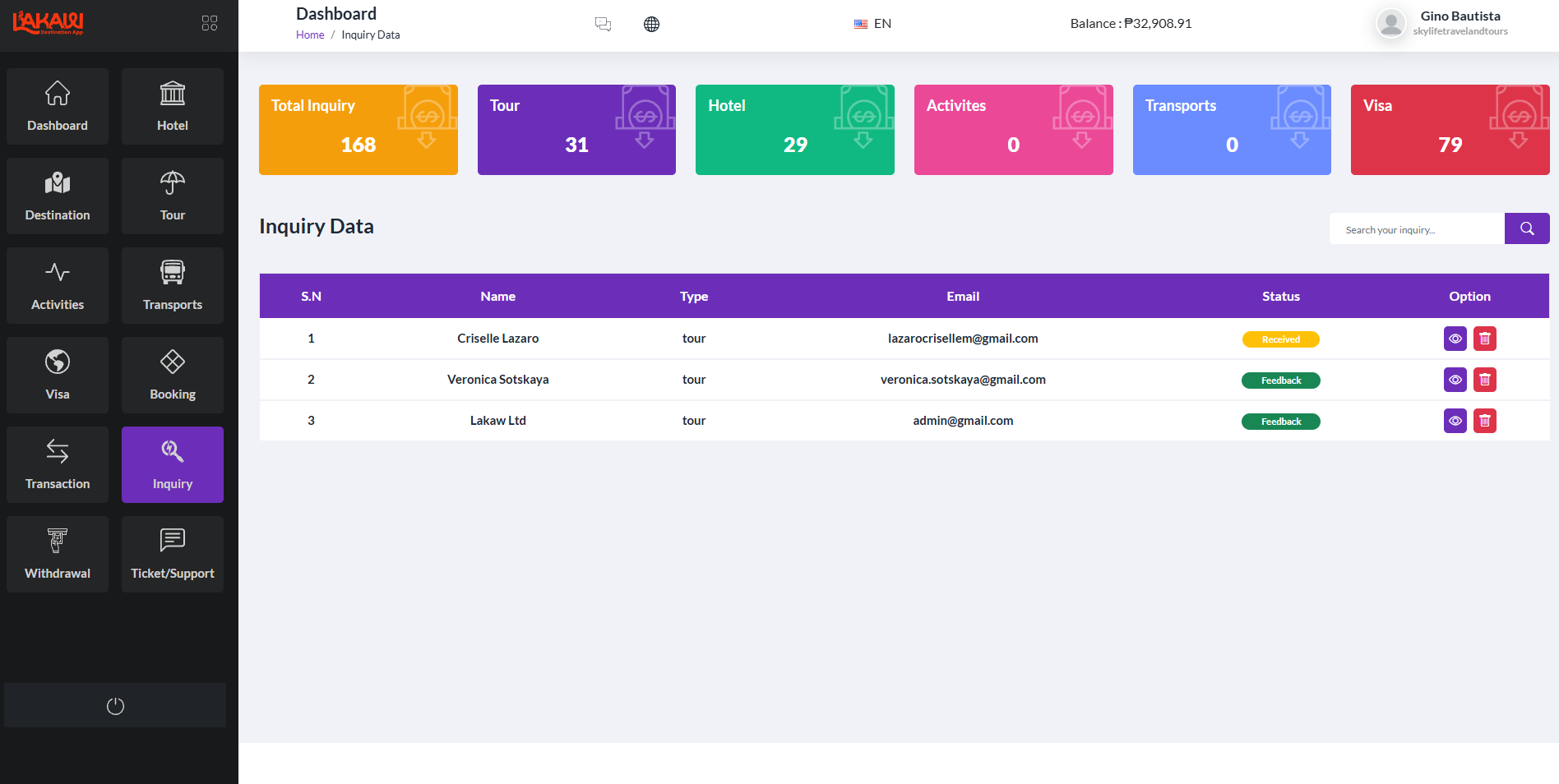The height and width of the screenshot is (784, 1559).
Task: Open the Dashboard sidebar tile
Action: pos(58,107)
